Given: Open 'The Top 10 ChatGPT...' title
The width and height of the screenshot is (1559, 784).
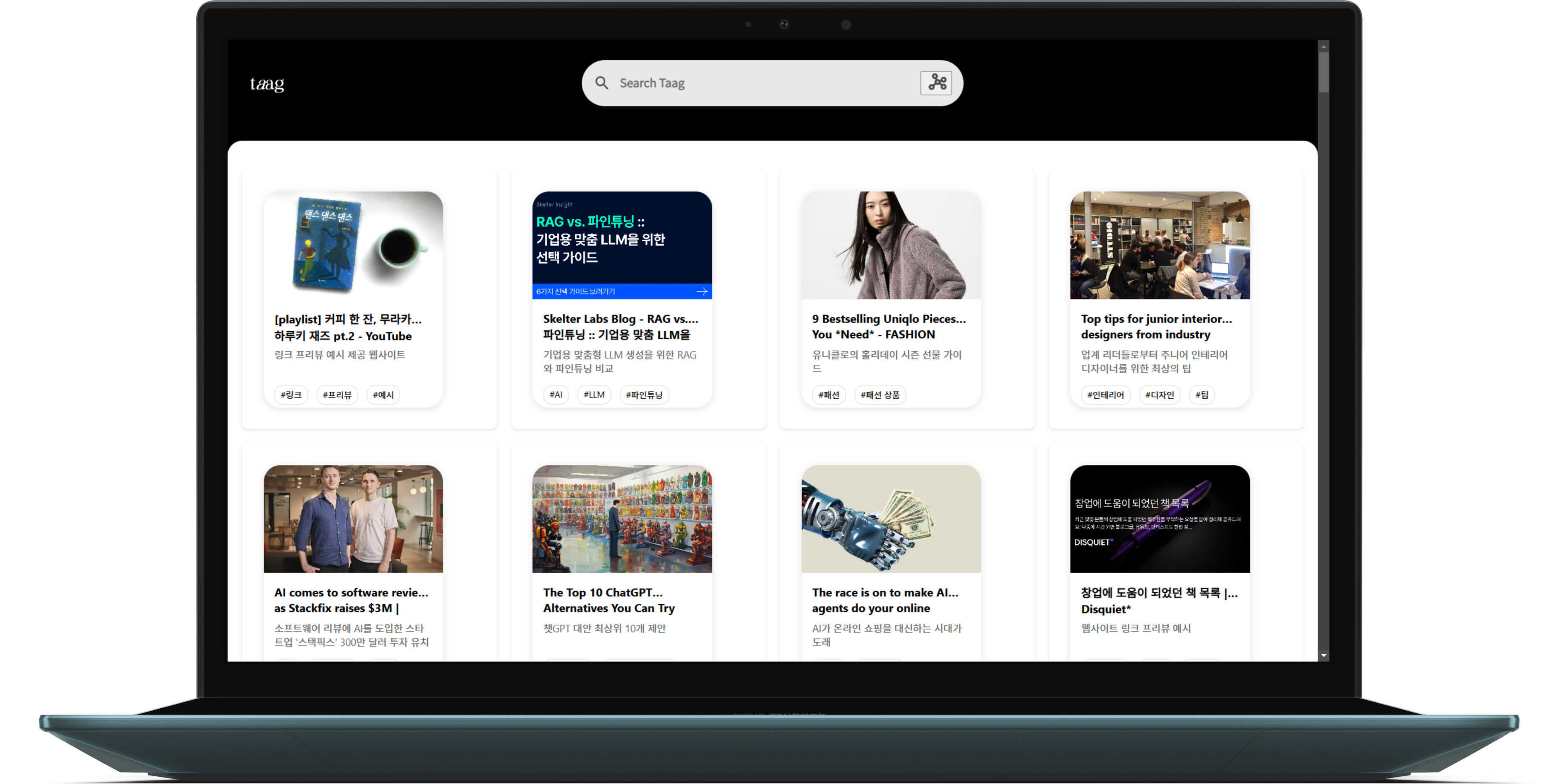Looking at the screenshot, I should (609, 600).
